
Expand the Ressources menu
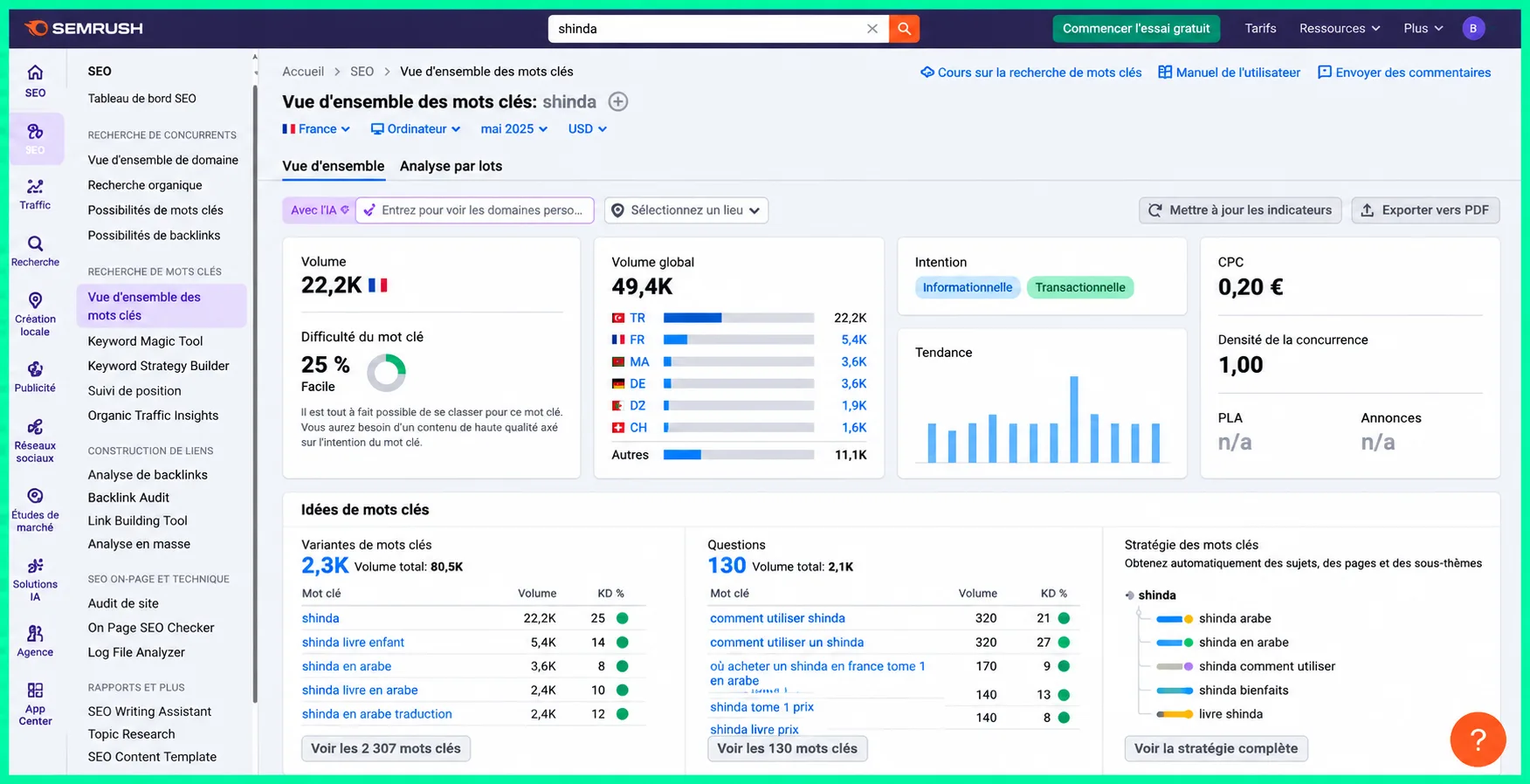pos(1340,29)
